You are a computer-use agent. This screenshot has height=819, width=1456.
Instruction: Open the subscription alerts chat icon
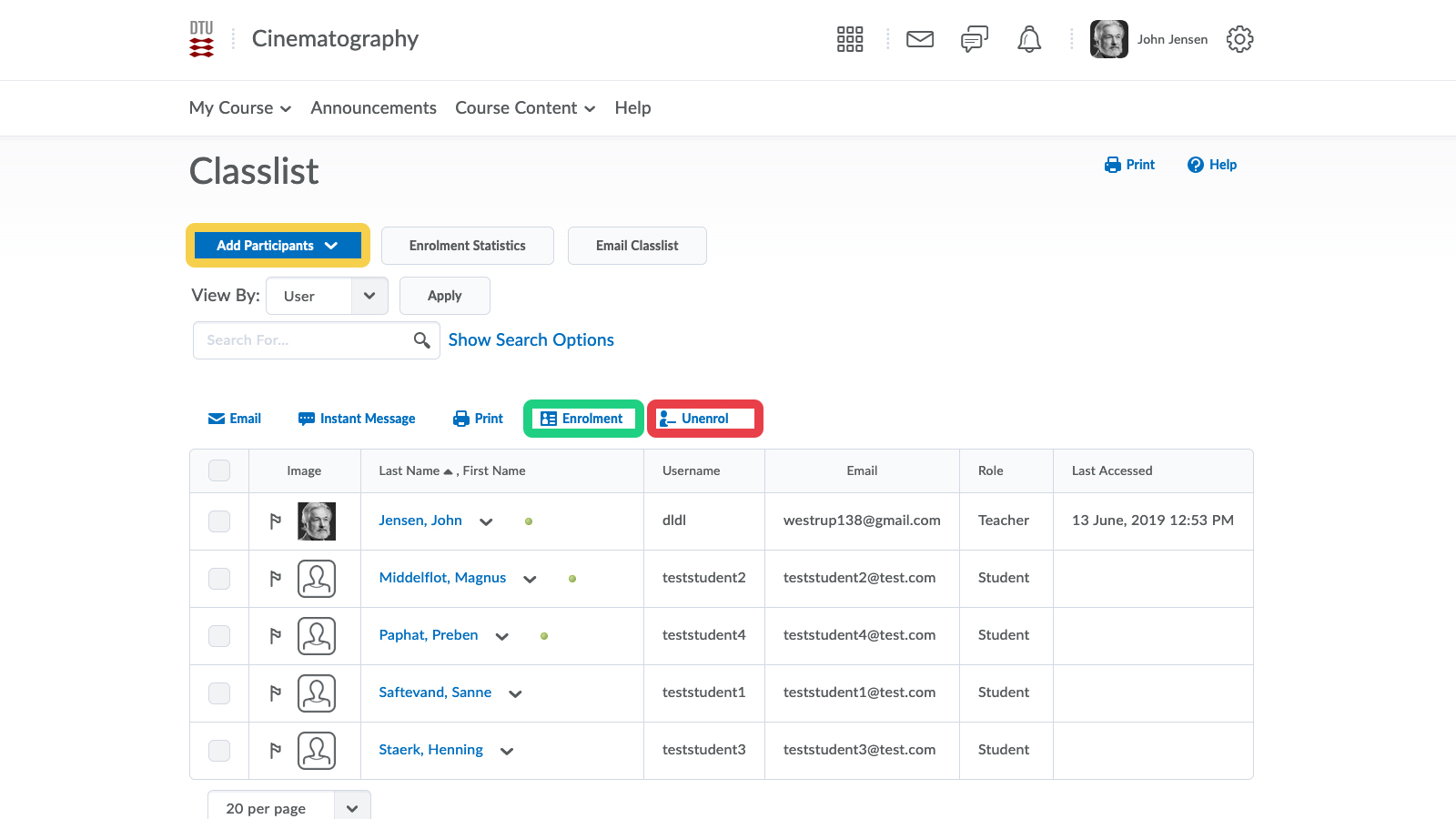pos(974,39)
